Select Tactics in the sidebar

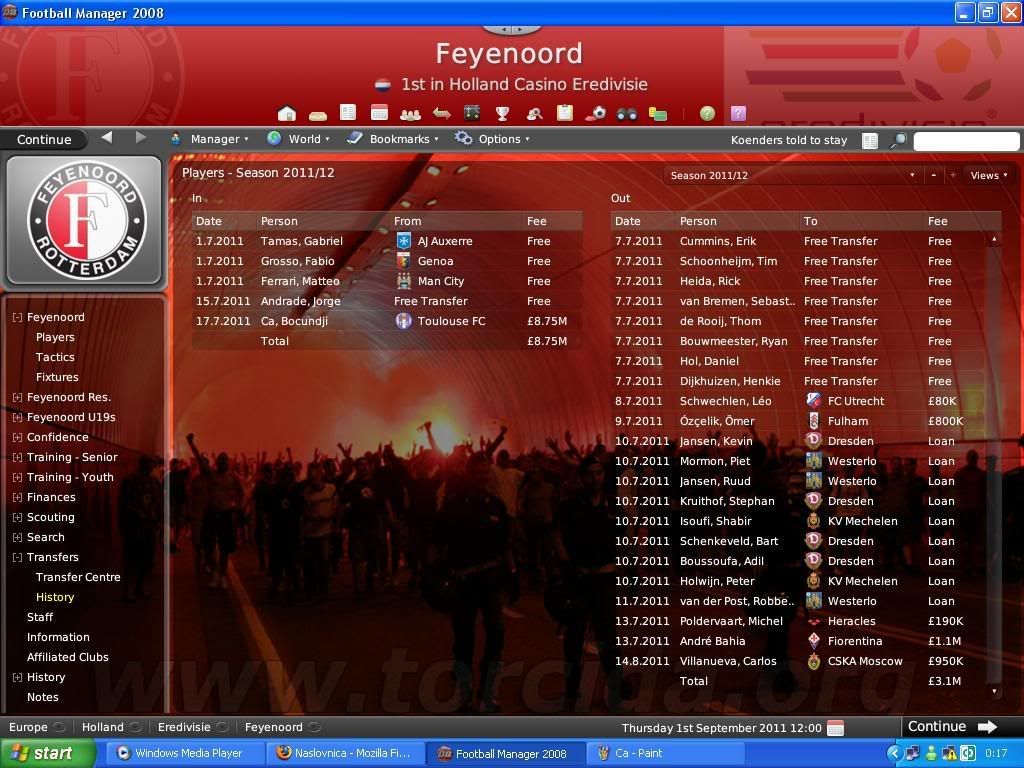point(55,357)
